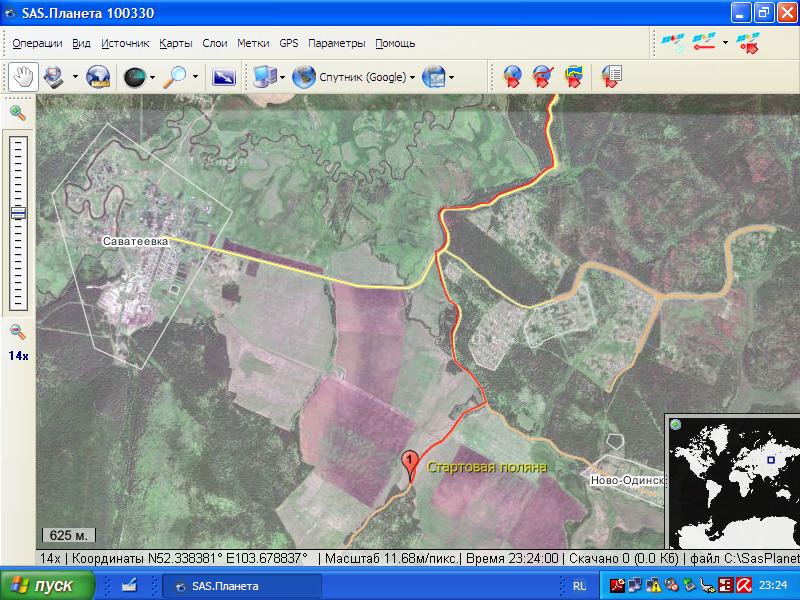Toggle the GPS track recording icon
The image size is (800, 600).
click(x=706, y=42)
